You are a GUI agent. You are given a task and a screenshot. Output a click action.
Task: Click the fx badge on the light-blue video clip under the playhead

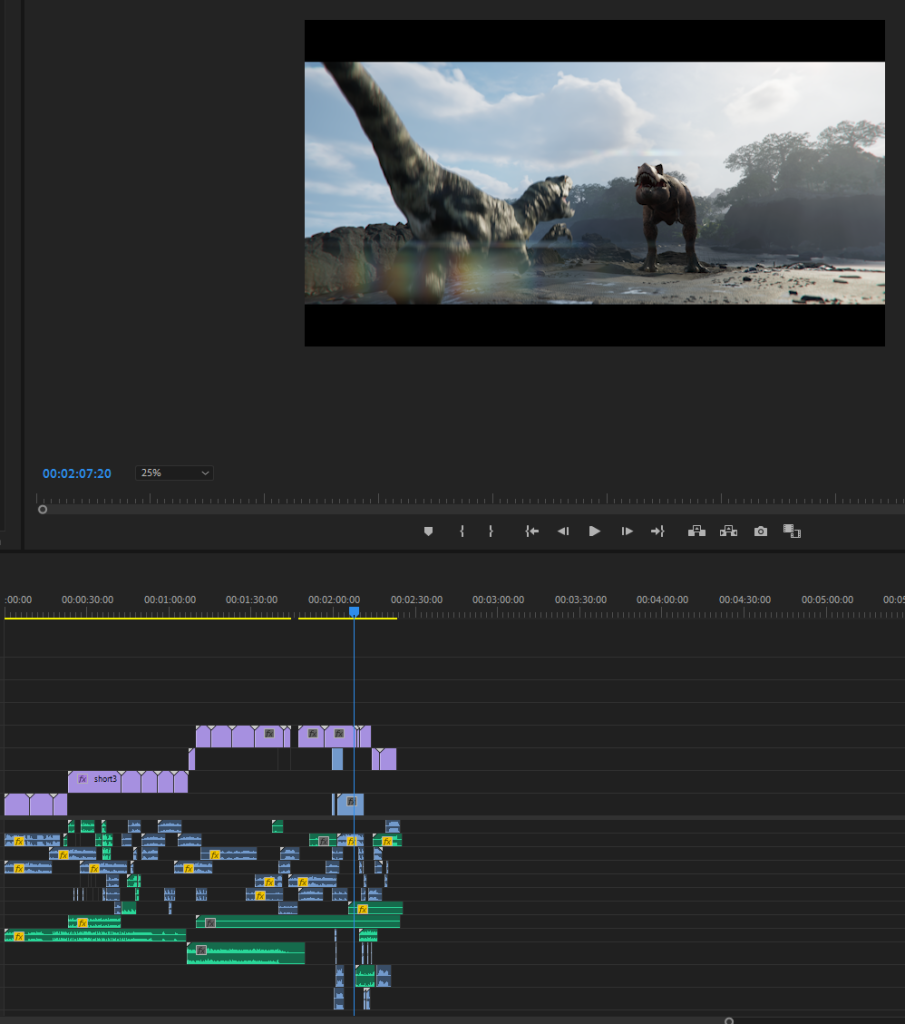(x=351, y=801)
